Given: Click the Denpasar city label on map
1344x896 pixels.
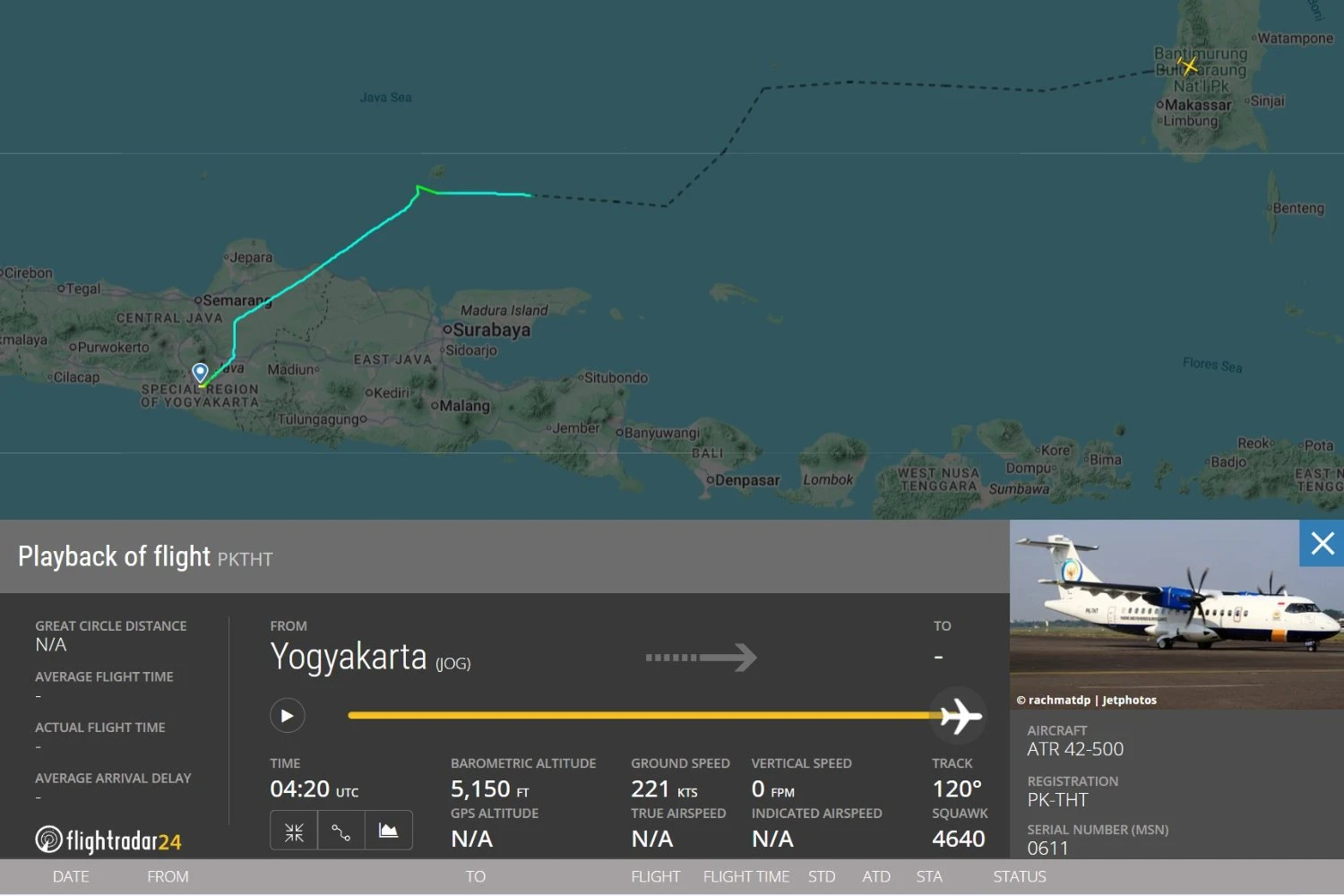Looking at the screenshot, I should 746,480.
